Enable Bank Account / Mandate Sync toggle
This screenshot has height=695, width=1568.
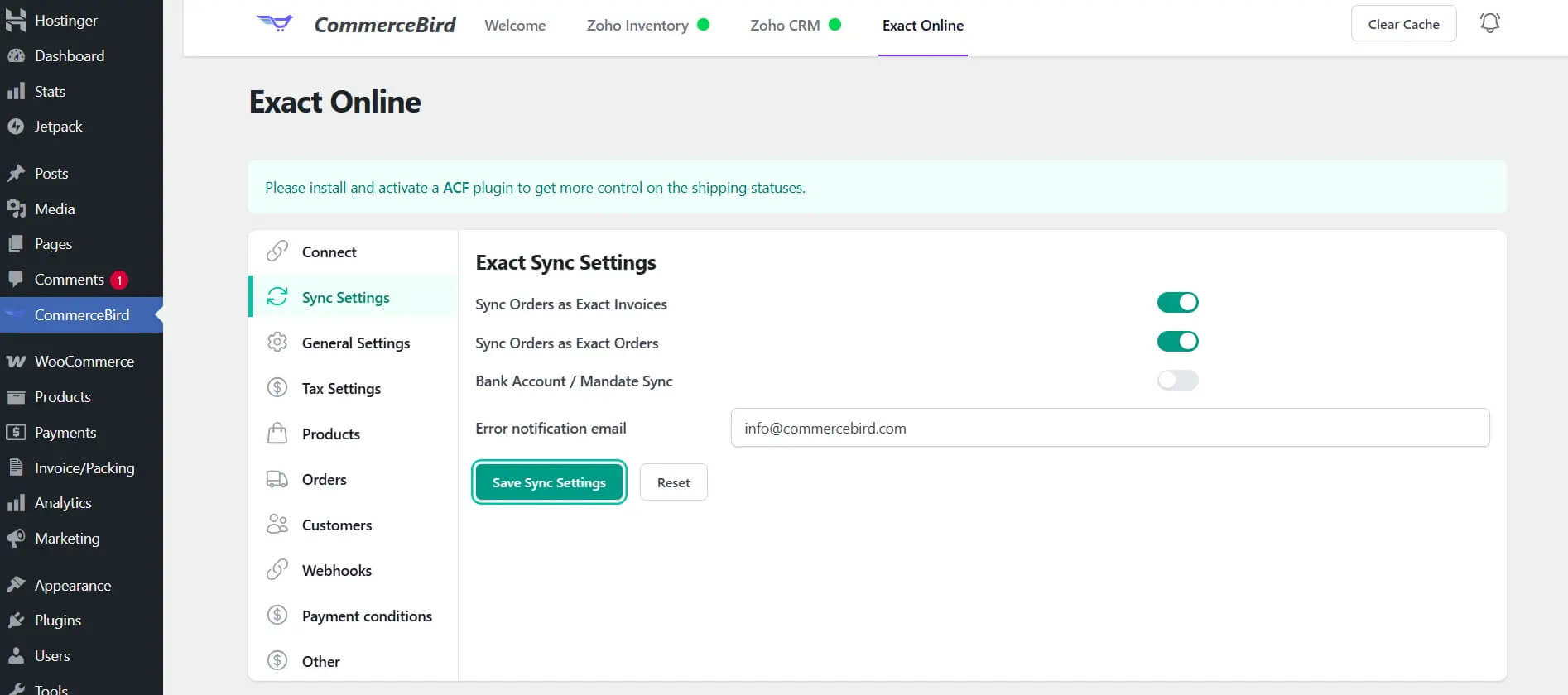click(x=1177, y=381)
